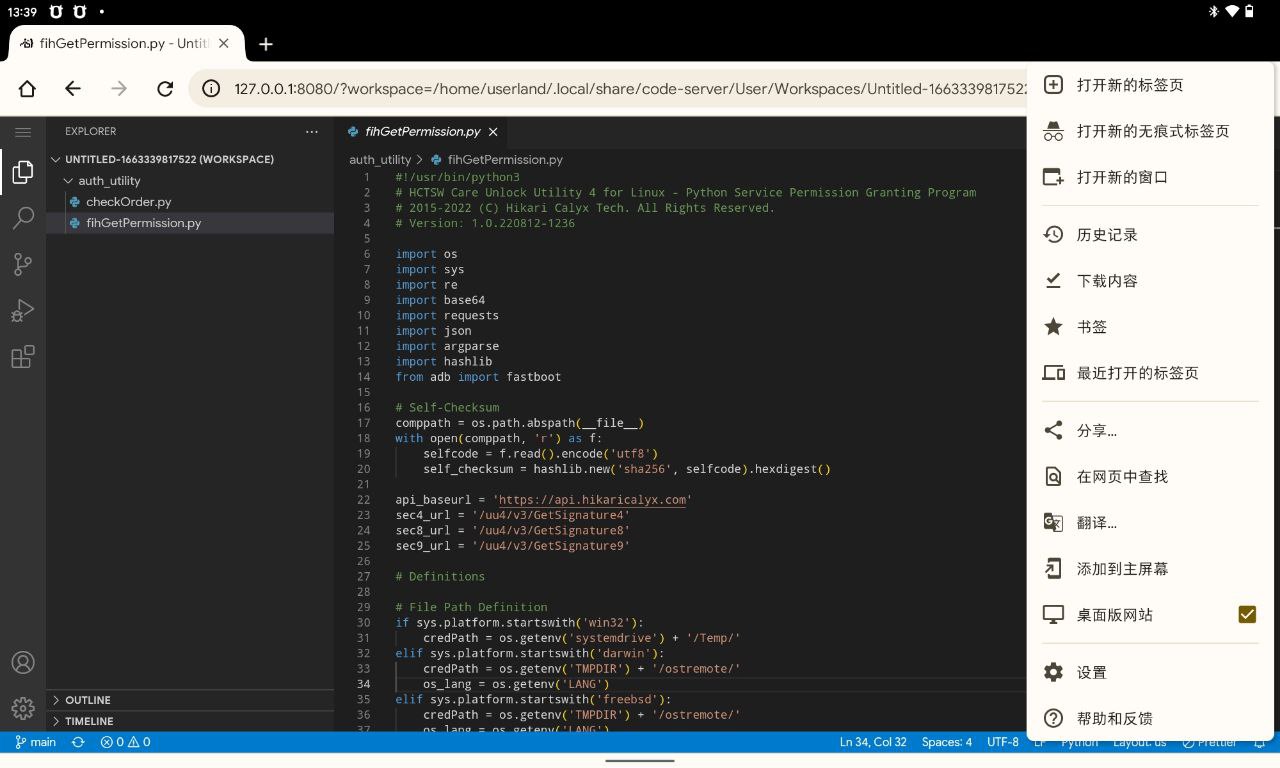Open checkOrder.py in Explorer
The image size is (1280, 768).
[x=128, y=202]
